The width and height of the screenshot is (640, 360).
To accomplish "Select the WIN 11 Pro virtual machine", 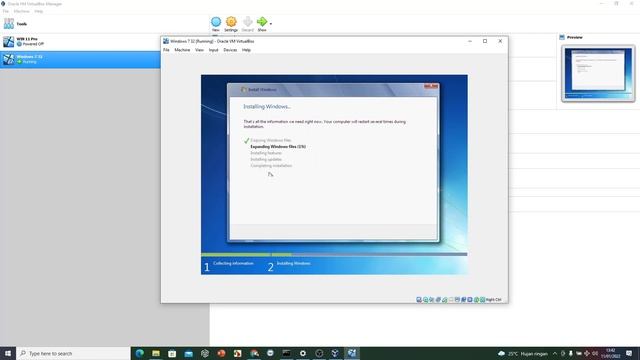I will [80, 42].
